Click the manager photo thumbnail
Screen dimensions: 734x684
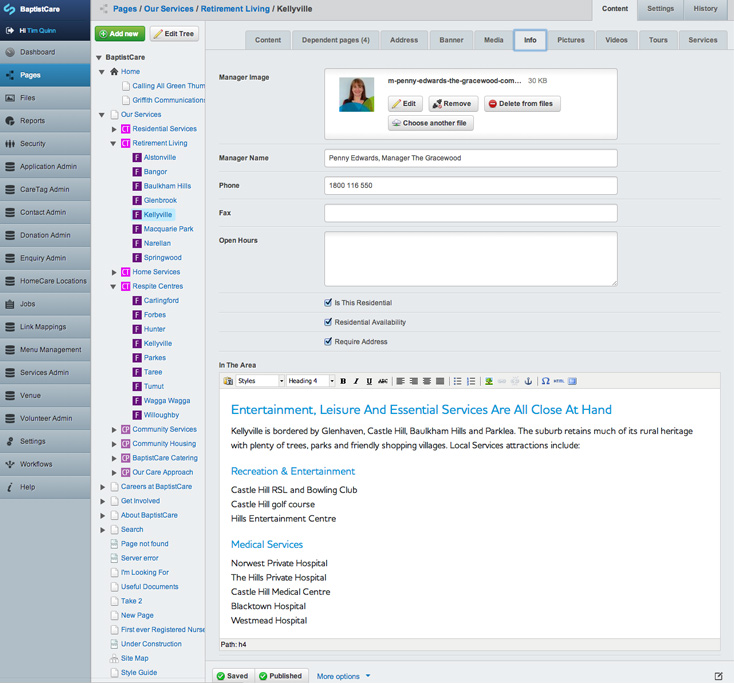357,95
